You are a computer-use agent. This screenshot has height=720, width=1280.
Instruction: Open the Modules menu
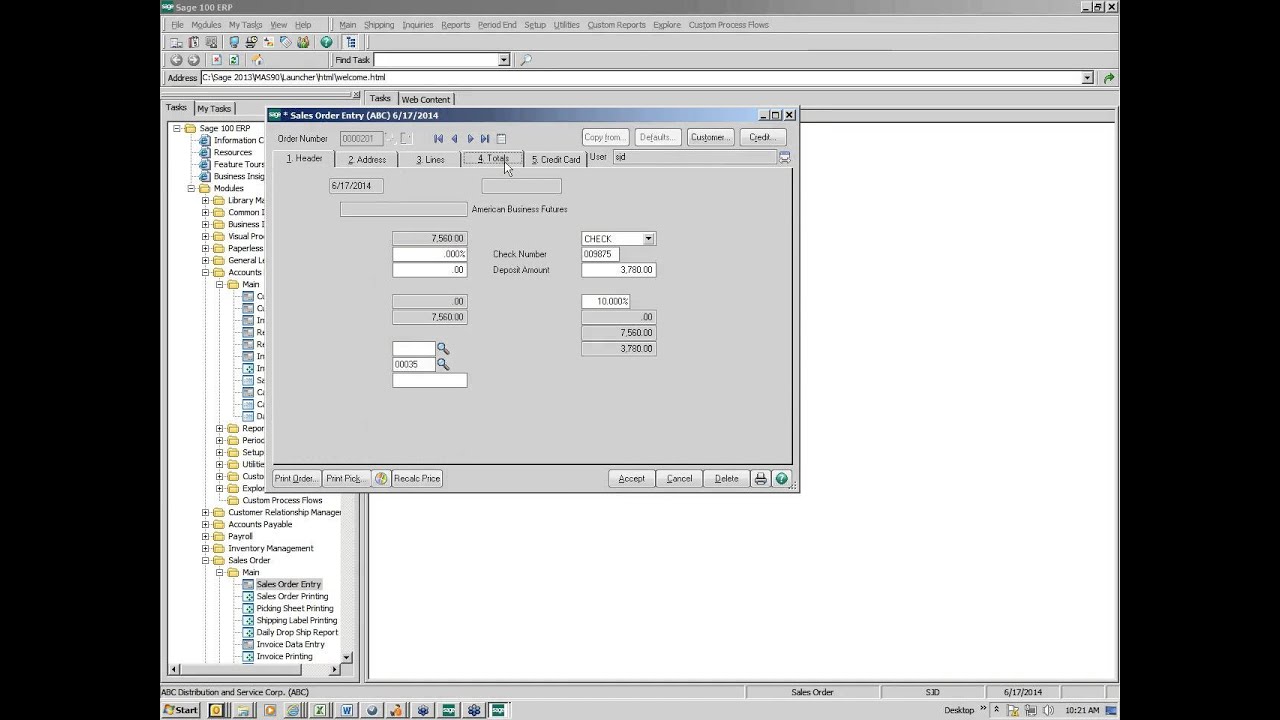pos(206,25)
